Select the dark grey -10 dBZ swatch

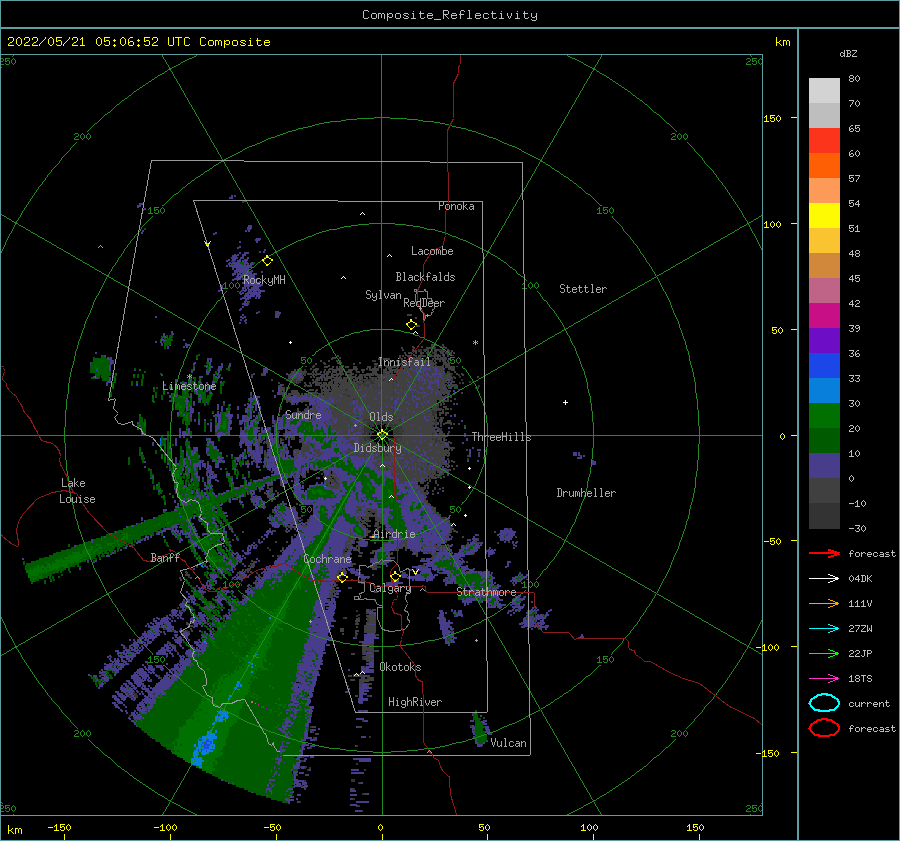tap(824, 516)
